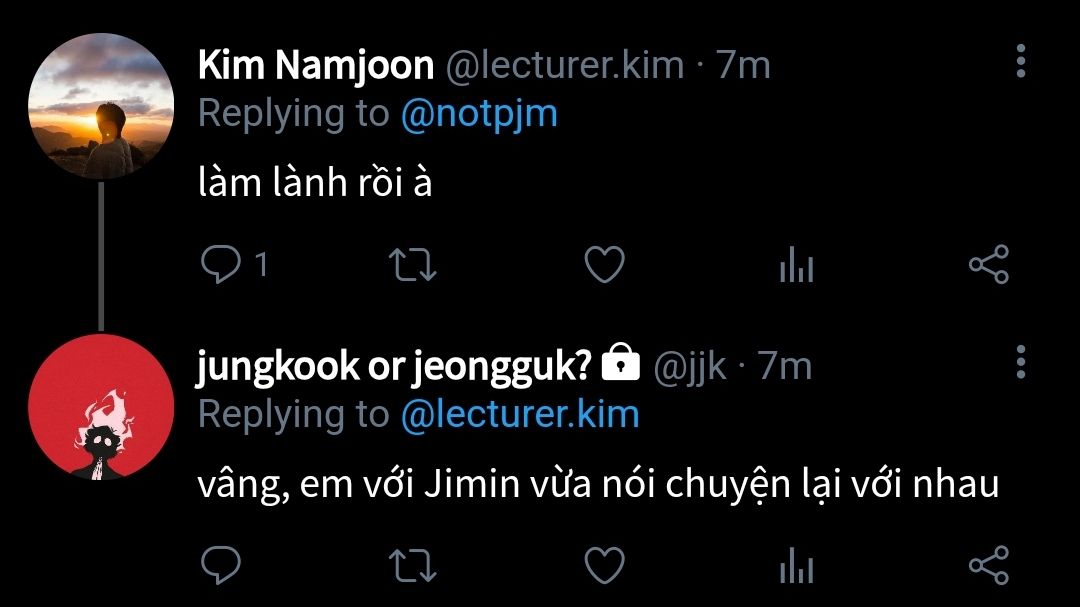Open more options for jungkook's tweet

tap(1020, 362)
